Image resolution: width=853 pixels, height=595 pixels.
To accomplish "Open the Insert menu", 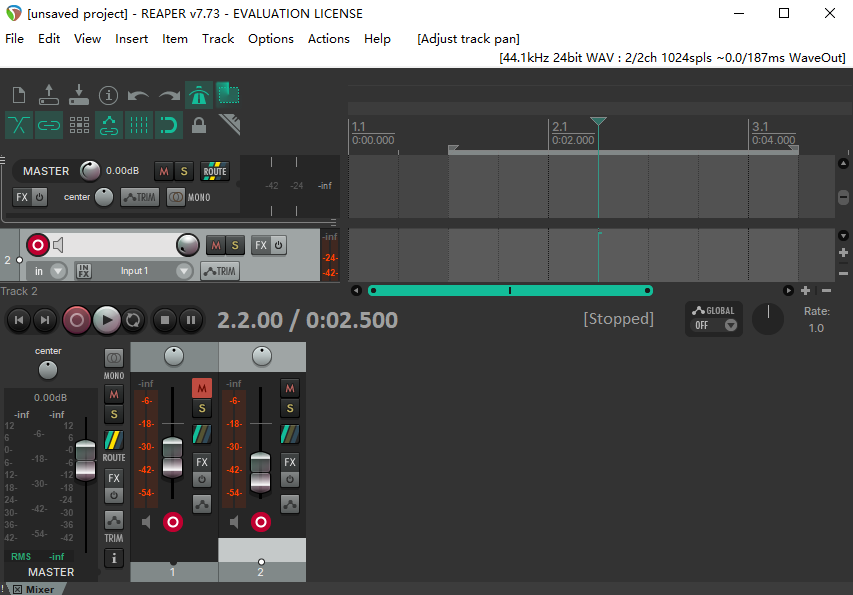I will coord(132,39).
